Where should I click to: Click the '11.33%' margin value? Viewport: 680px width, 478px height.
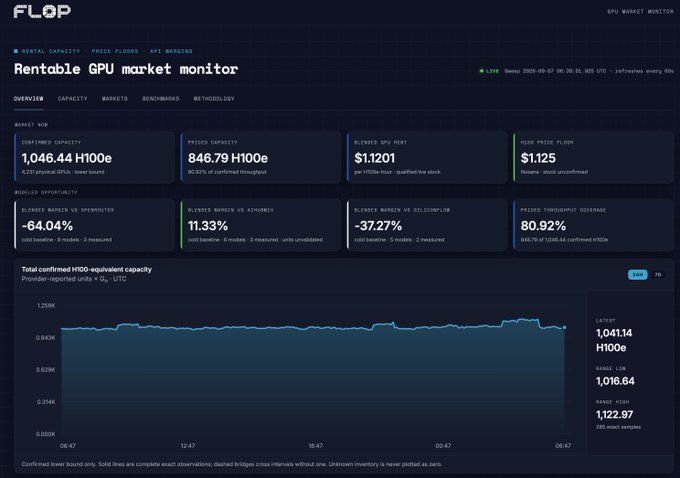[208, 226]
